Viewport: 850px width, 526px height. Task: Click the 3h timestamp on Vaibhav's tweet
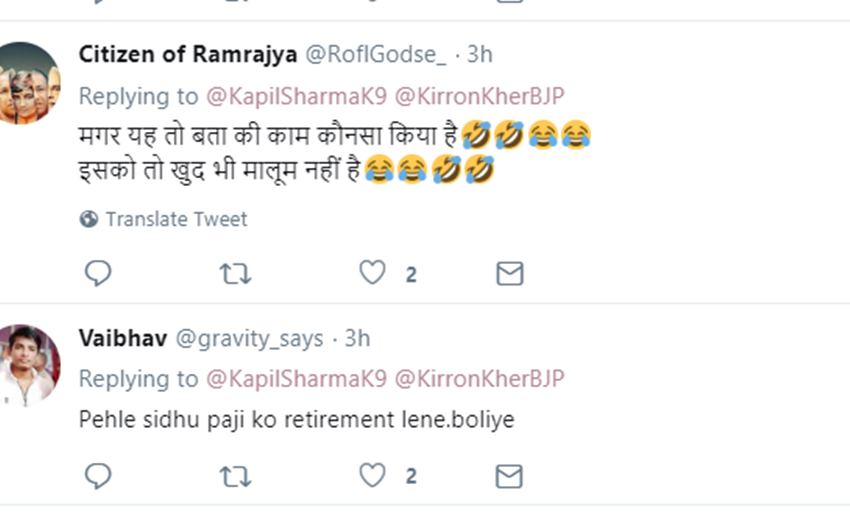click(357, 339)
